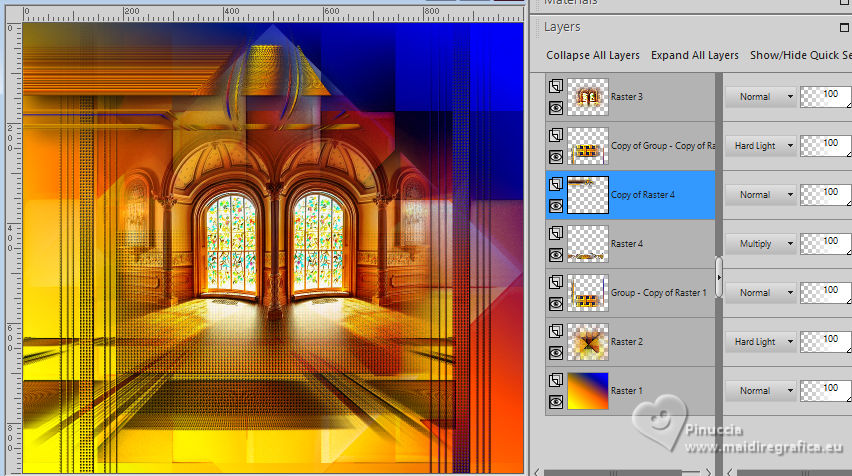Toggle visibility of Raster 2 layer

555,352
